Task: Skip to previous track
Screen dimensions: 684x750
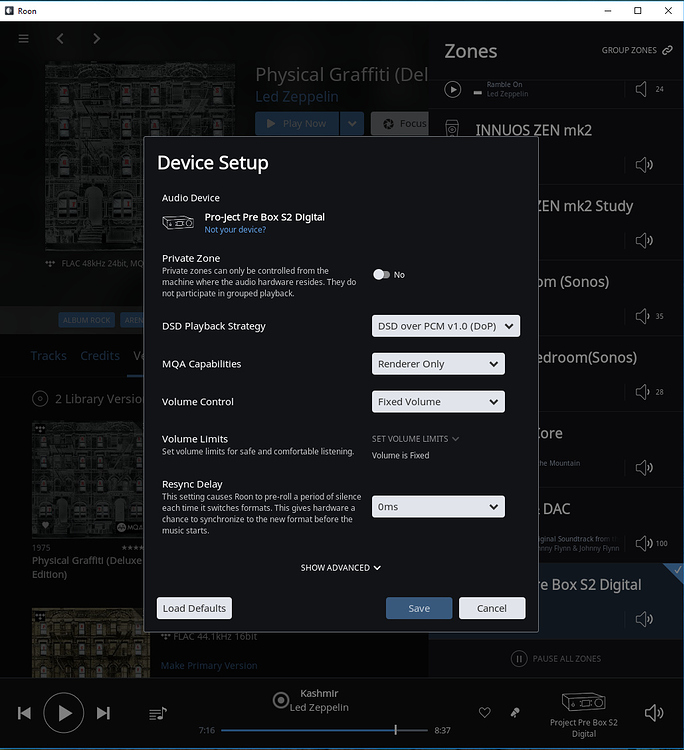Action: [x=24, y=713]
